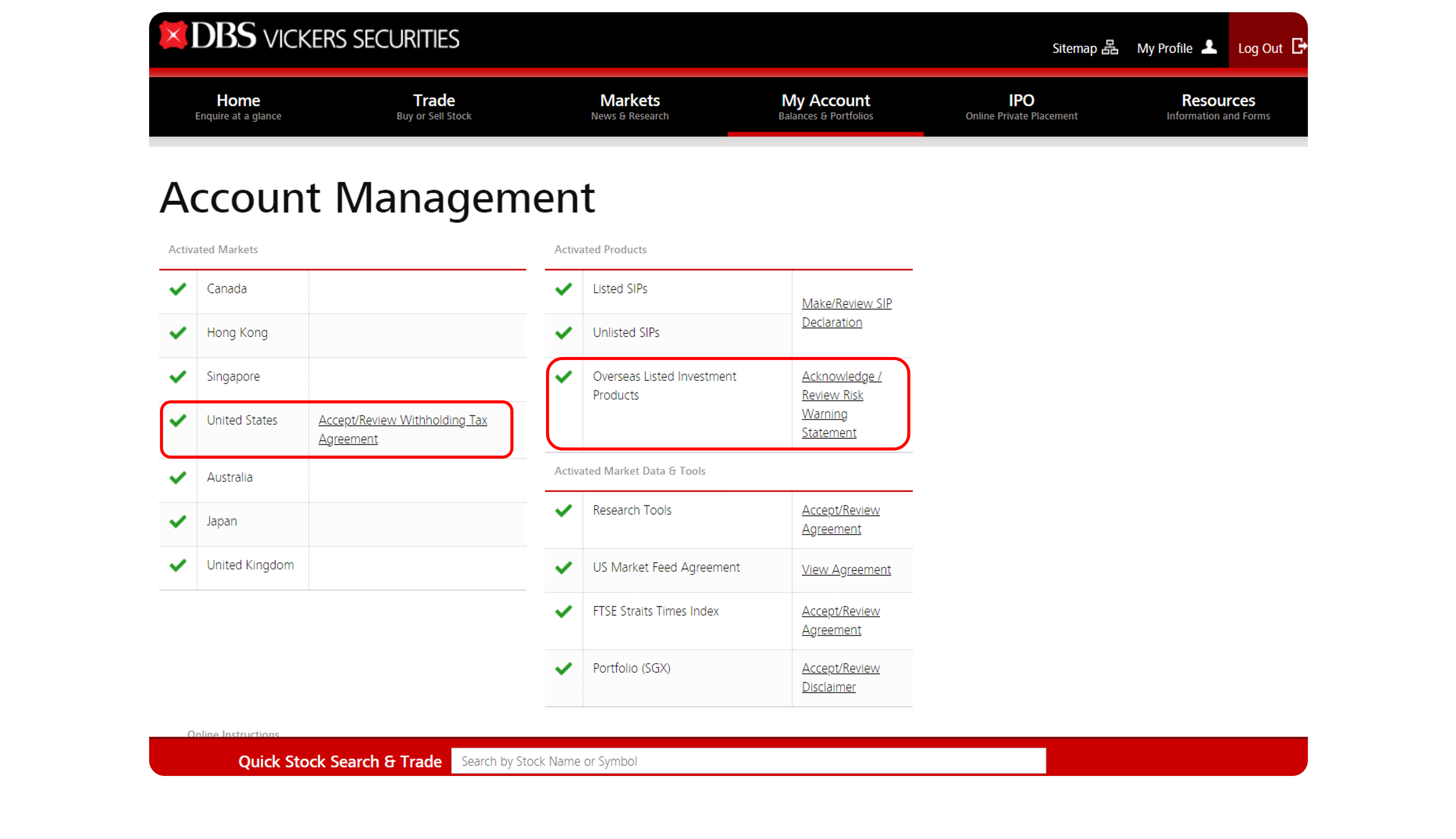Open Portfolio (SGX) Accept/Review Disclaimer link

(x=841, y=677)
